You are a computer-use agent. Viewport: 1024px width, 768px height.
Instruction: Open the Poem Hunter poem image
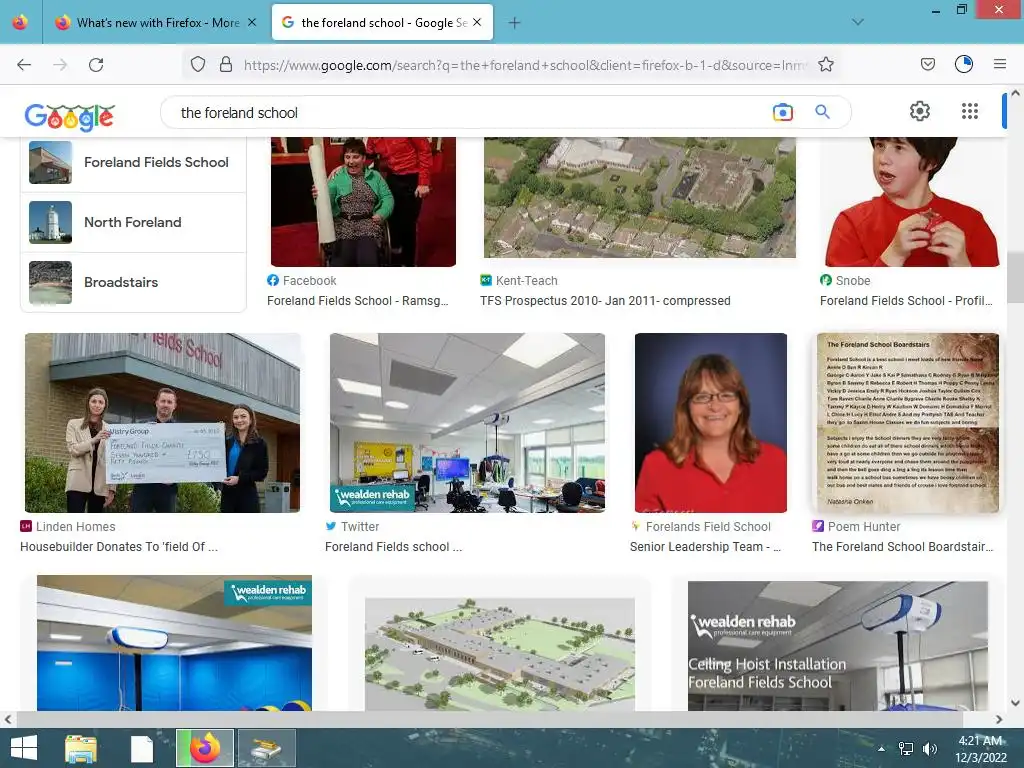tap(907, 423)
